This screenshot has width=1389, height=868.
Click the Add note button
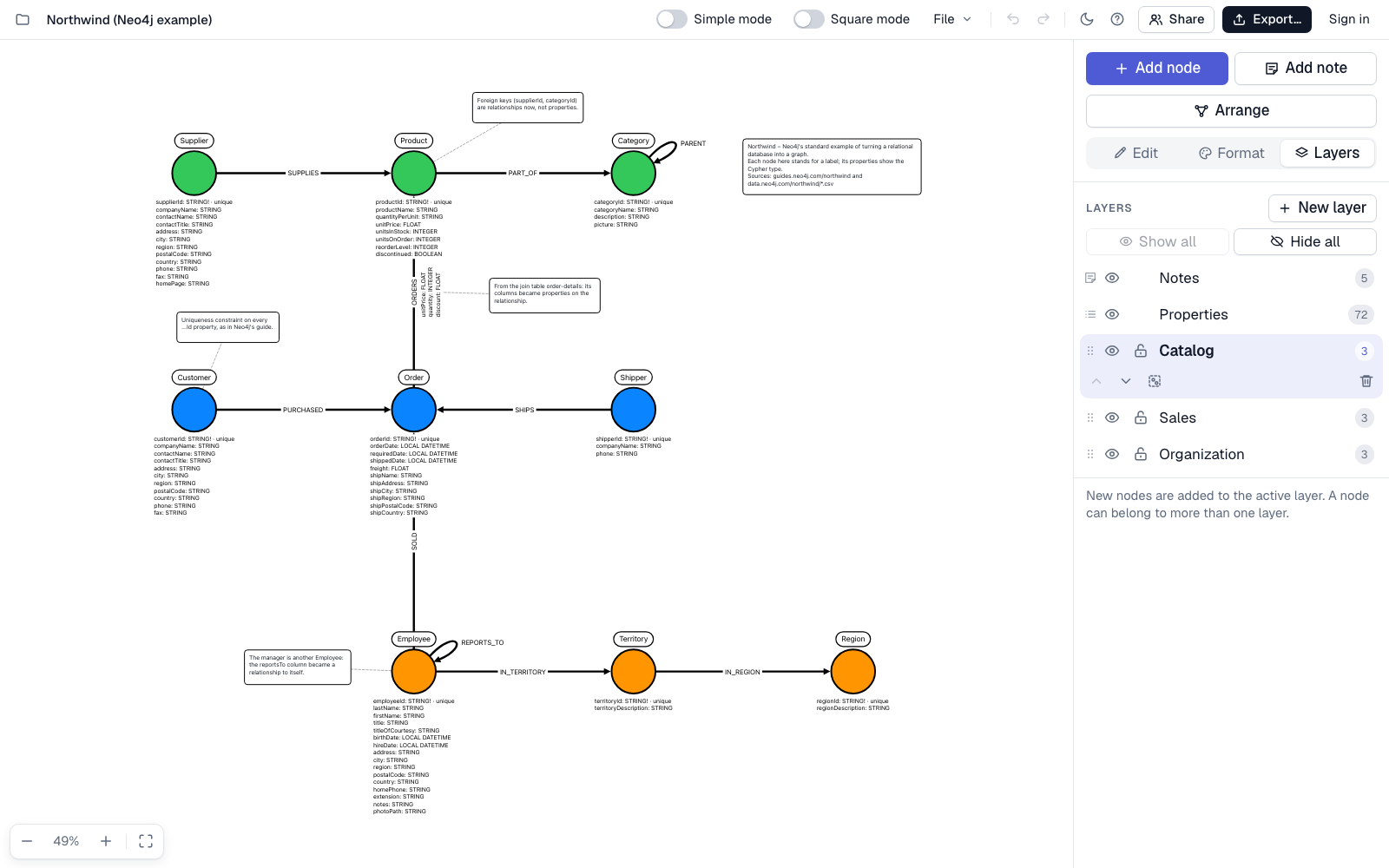tap(1306, 68)
